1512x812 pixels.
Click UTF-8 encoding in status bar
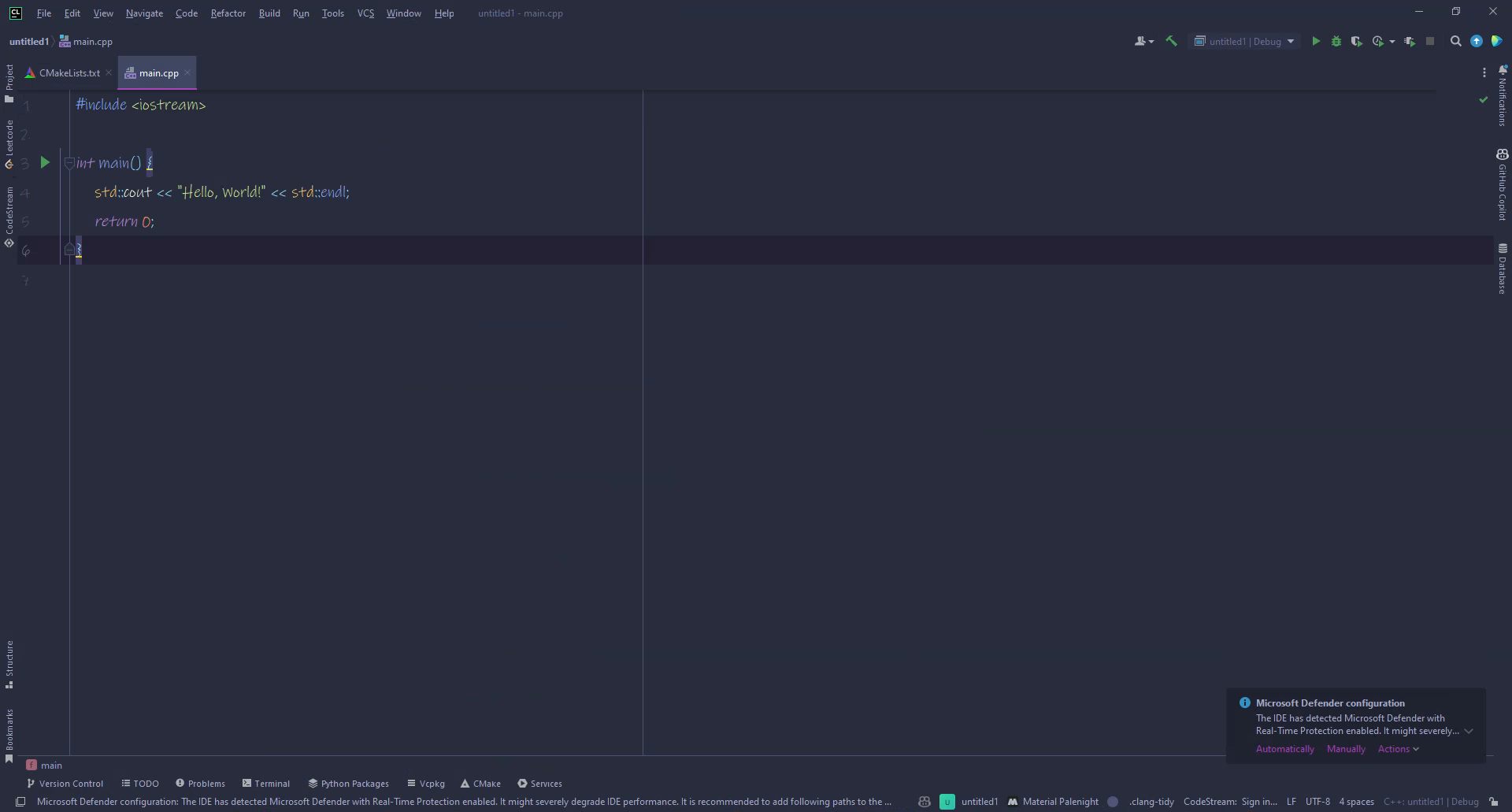tap(1317, 802)
